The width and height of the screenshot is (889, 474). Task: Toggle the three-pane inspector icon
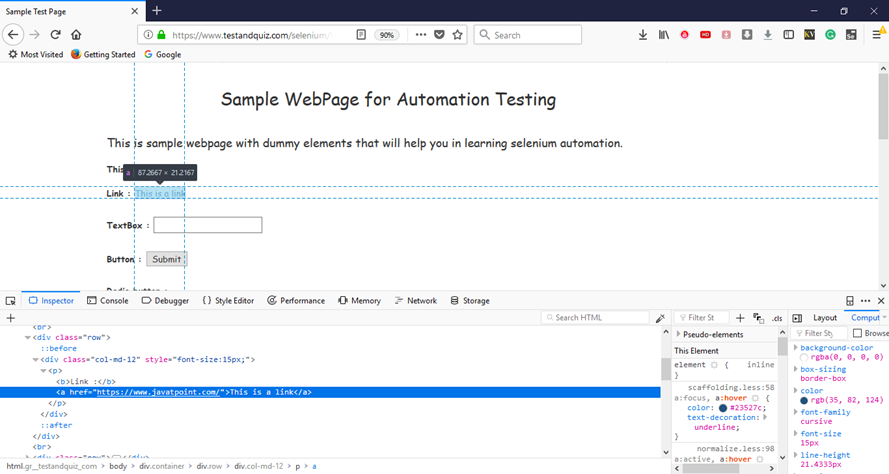(x=797, y=318)
